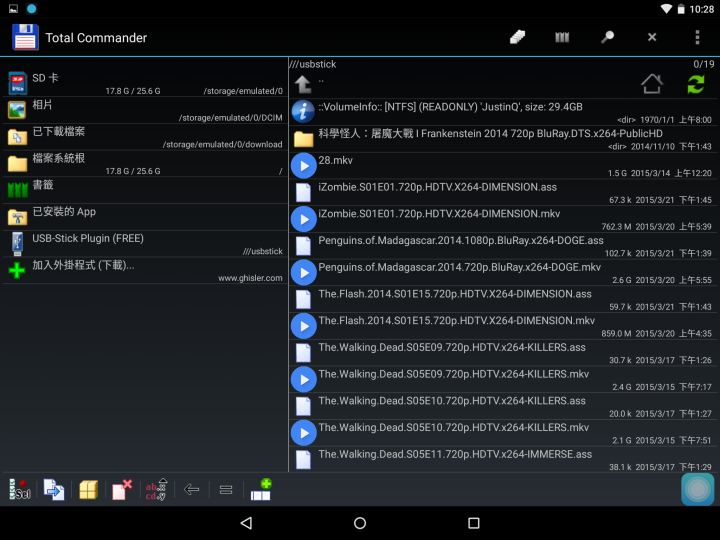
Task: Tap the add-button plus toolbar icon
Action: click(261, 489)
